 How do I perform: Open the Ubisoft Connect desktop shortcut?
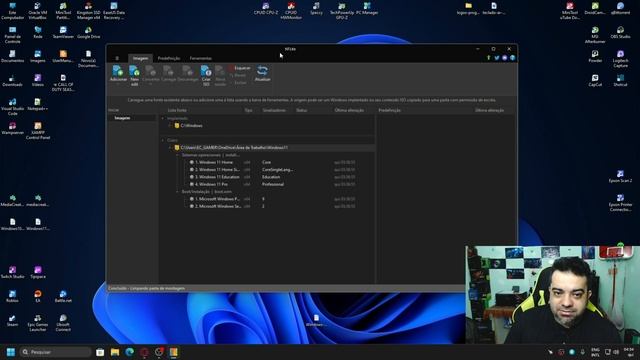63,323
